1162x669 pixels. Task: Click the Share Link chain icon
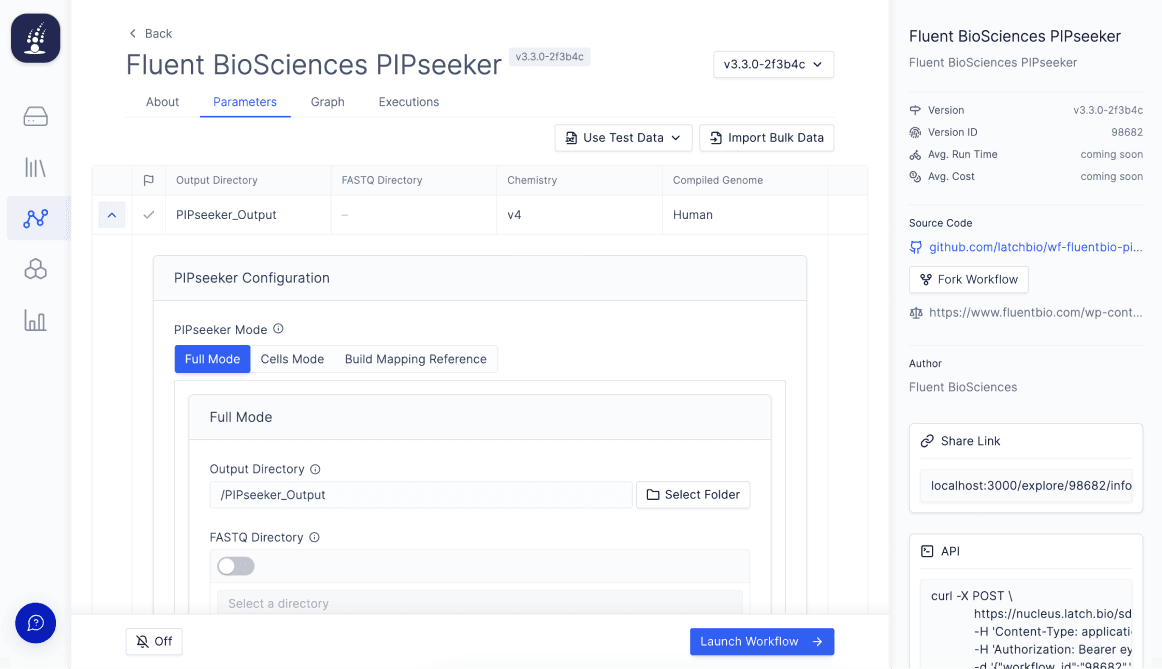click(927, 441)
